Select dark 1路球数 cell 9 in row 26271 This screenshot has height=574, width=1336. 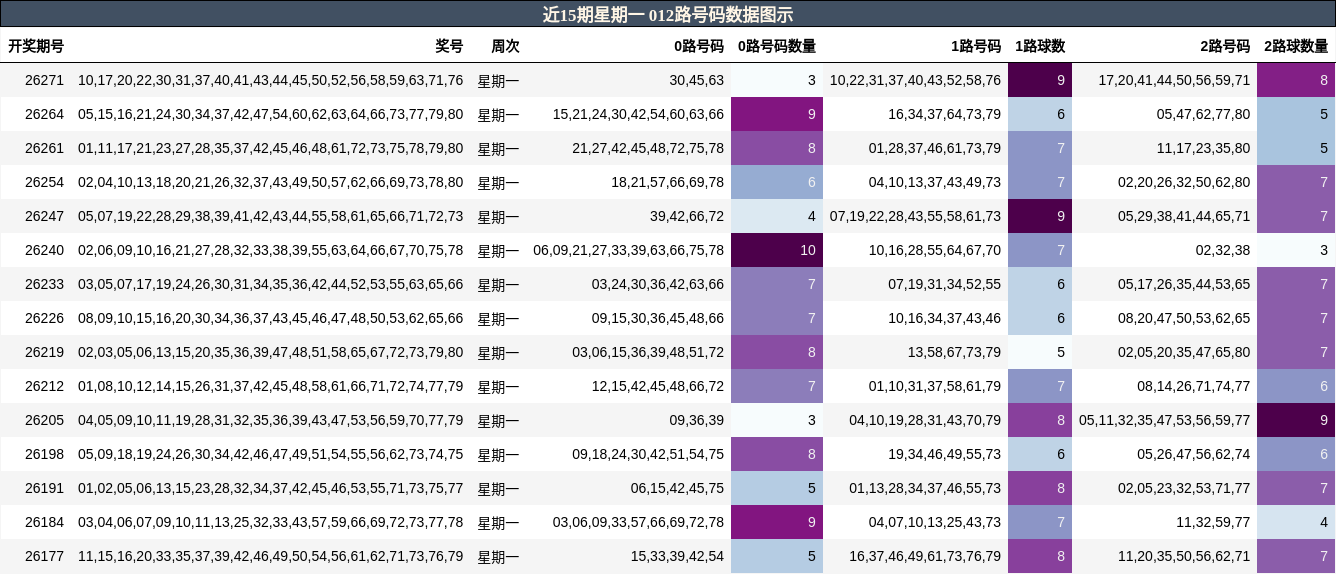click(x=1040, y=80)
